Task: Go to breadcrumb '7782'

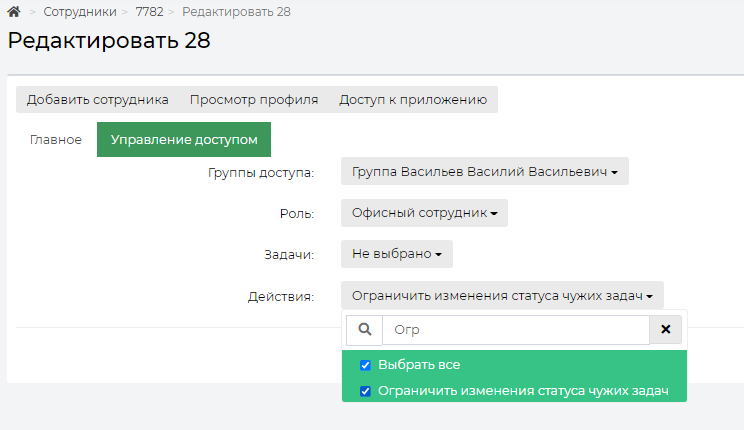Action: [x=149, y=12]
